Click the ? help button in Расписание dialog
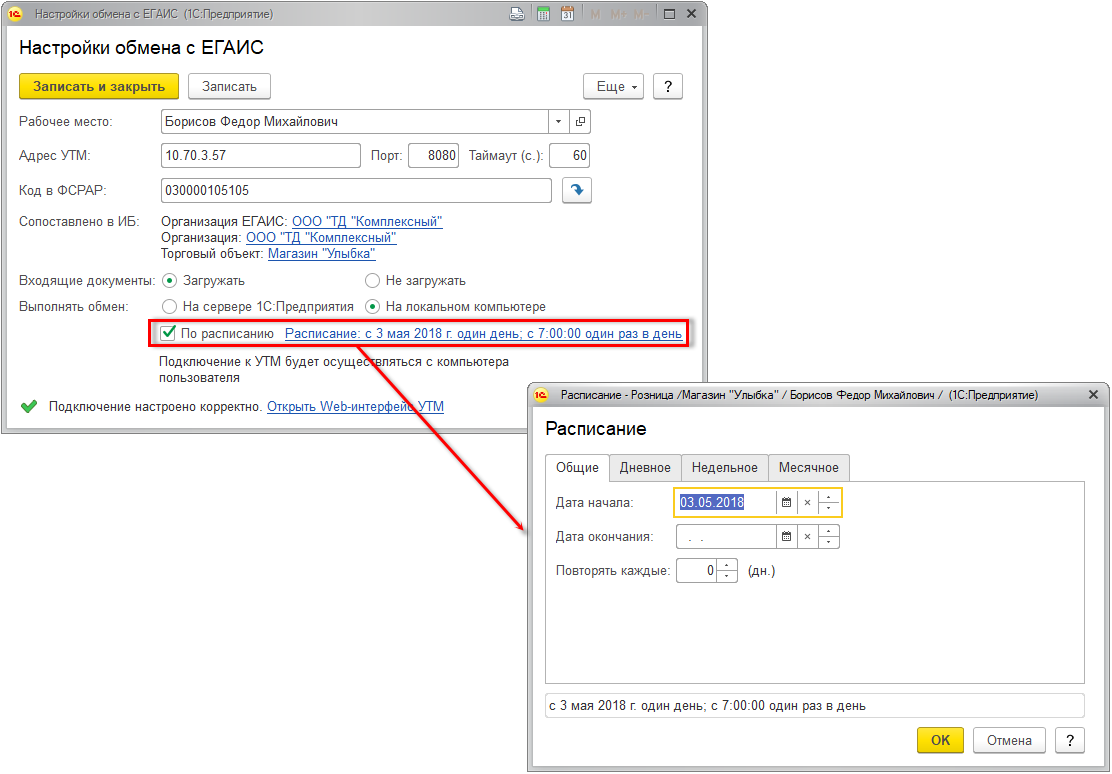 click(1070, 740)
